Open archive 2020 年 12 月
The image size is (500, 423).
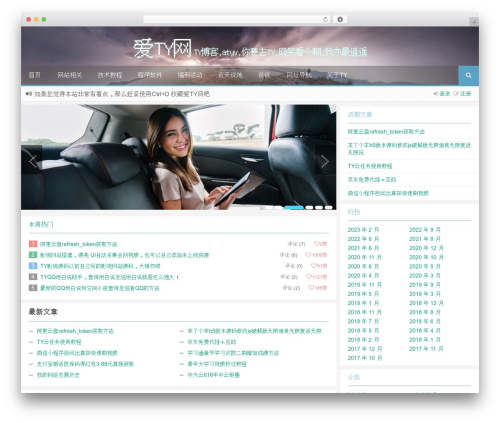(x=426, y=248)
